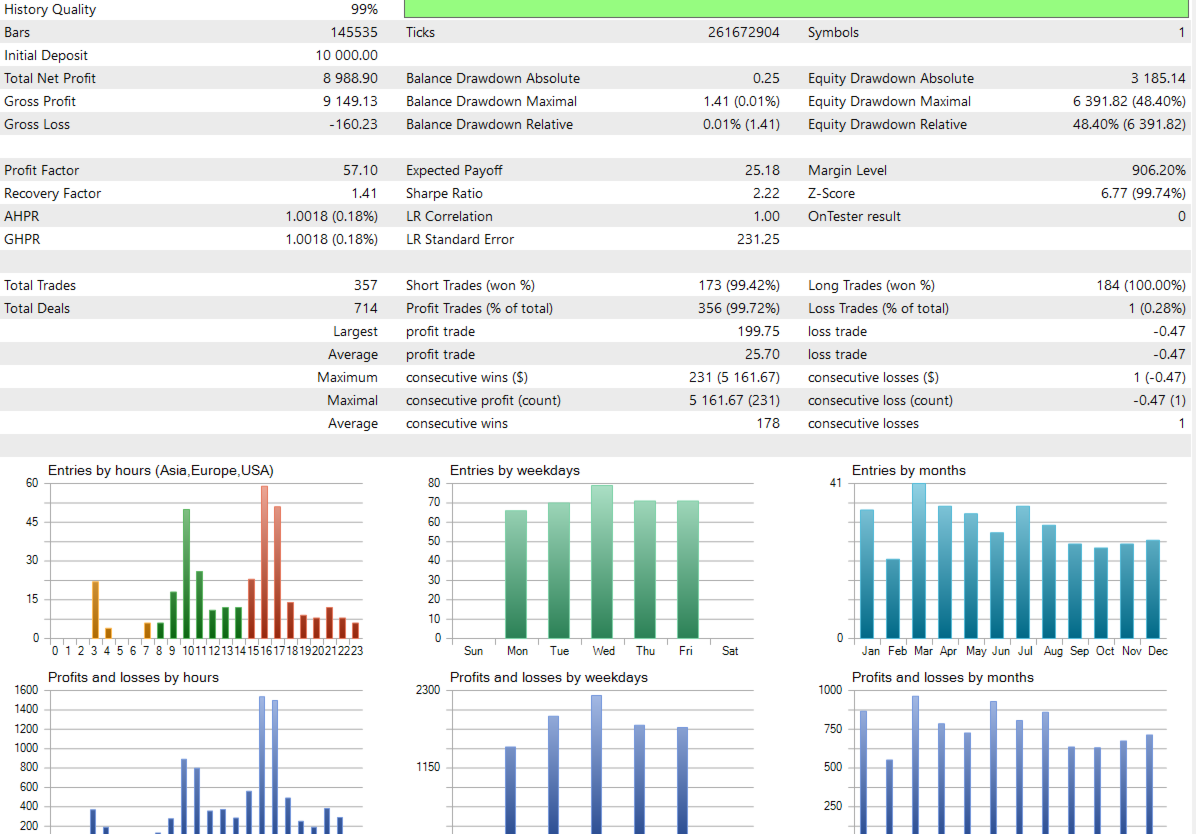
Task: Click the March bar in Profits by months
Action: [915, 765]
